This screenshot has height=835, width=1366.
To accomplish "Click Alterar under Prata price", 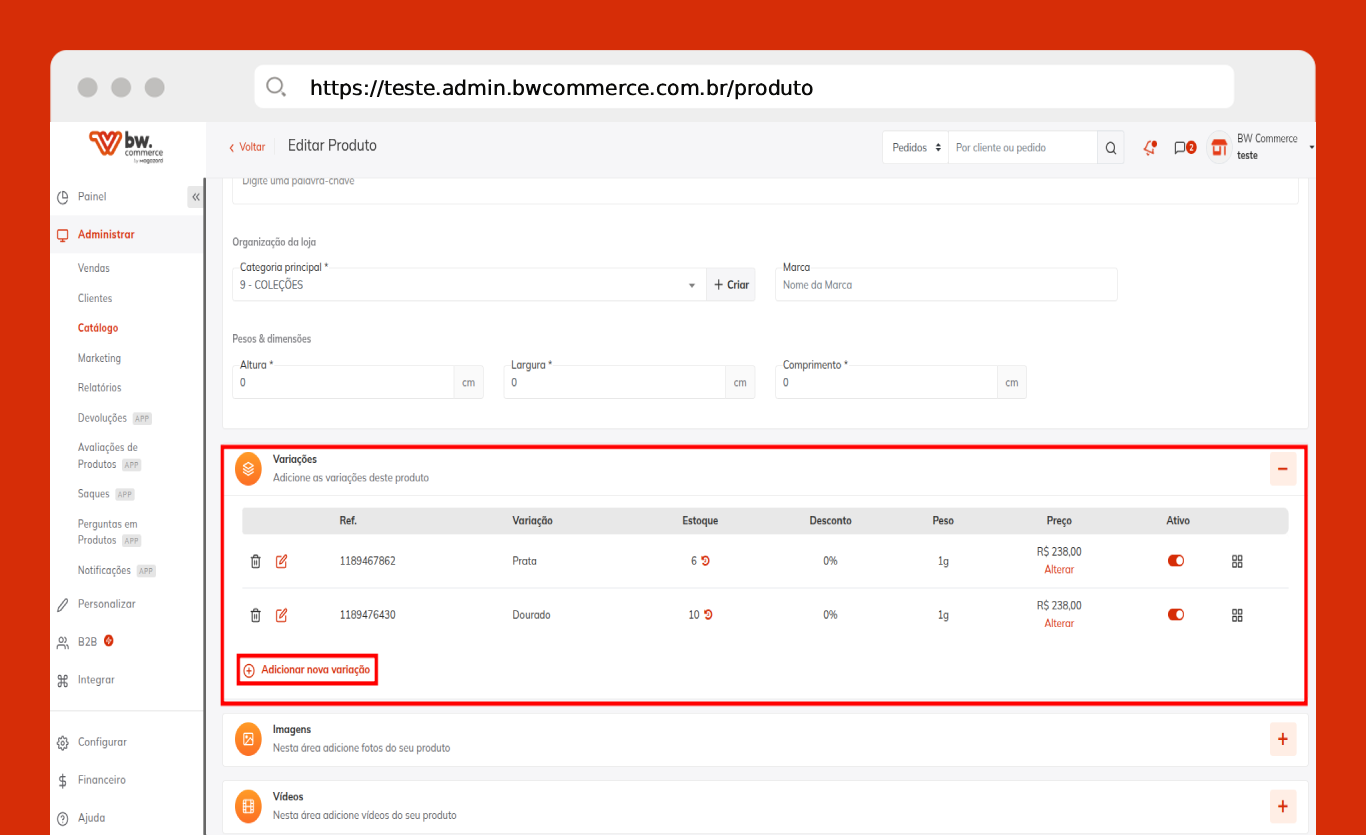I will pyautogui.click(x=1059, y=570).
